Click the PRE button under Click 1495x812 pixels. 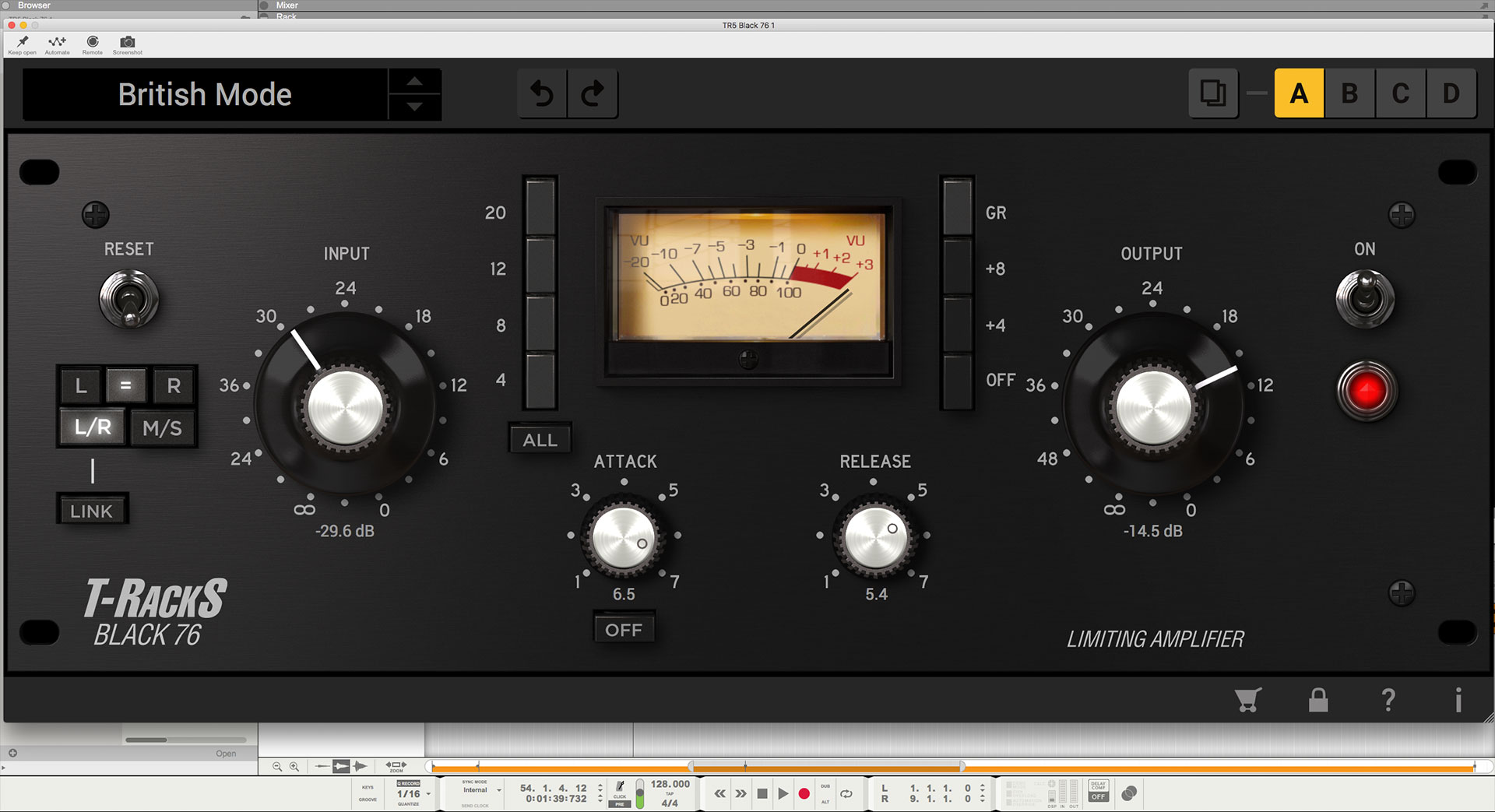pos(619,804)
